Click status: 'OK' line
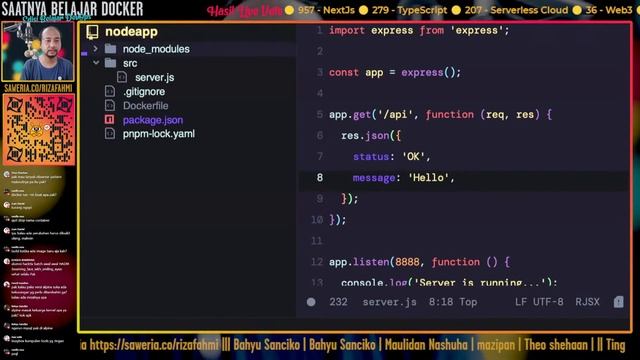The width and height of the screenshot is (640, 360). pyautogui.click(x=391, y=157)
